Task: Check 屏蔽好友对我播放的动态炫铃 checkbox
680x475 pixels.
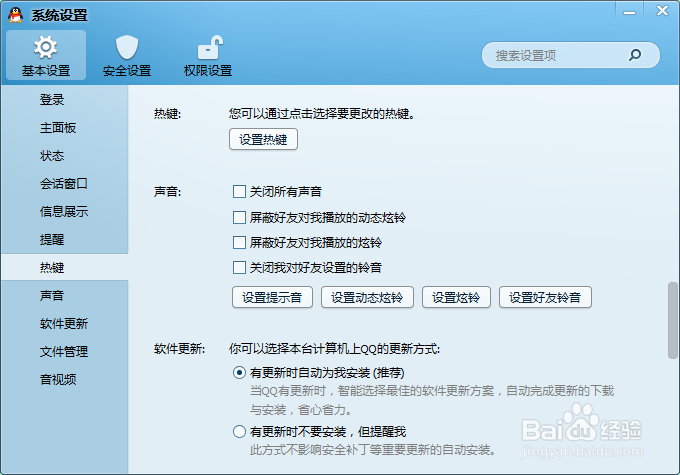Action: click(x=239, y=217)
